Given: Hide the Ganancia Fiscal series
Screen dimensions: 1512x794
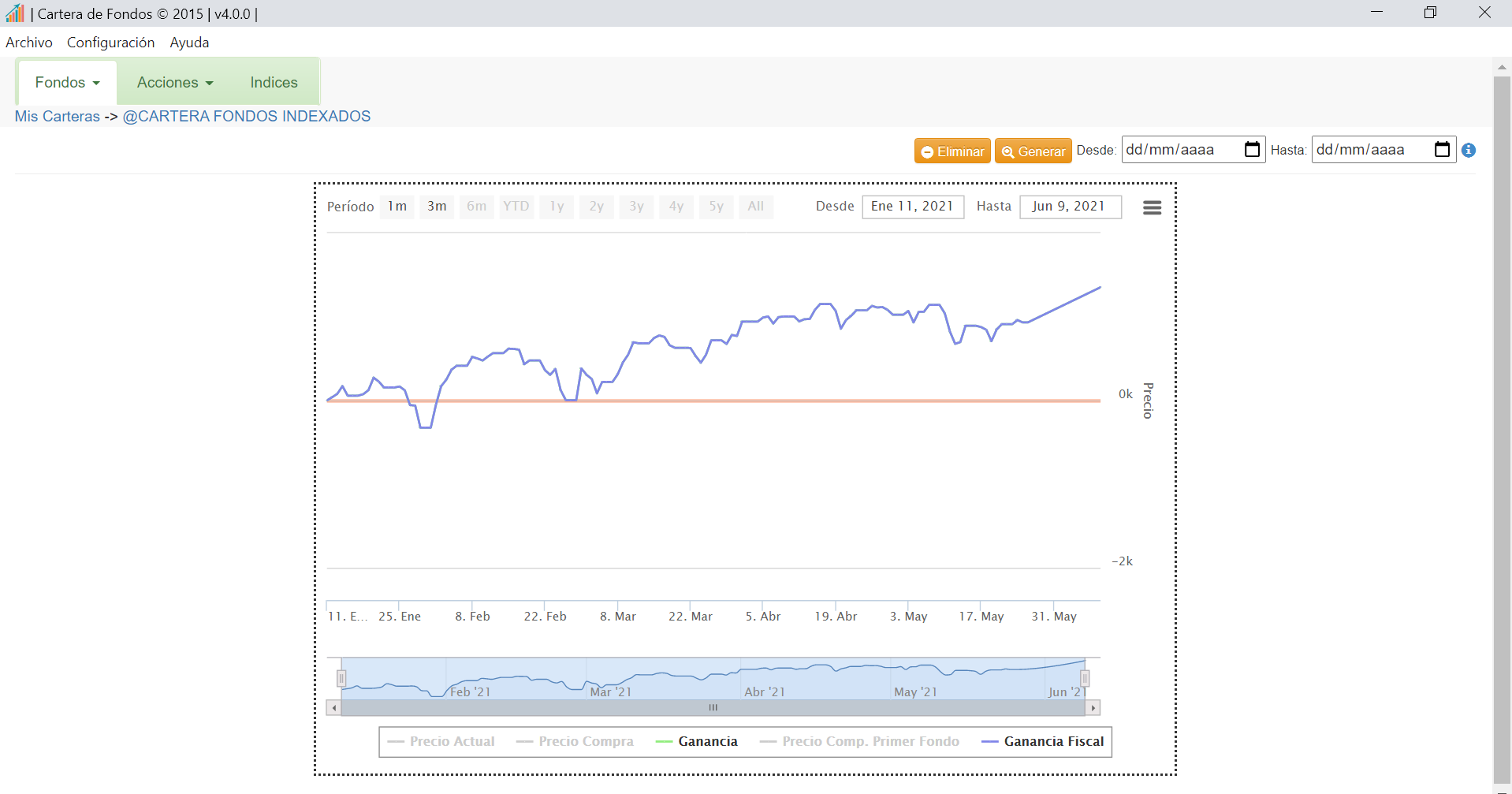Looking at the screenshot, I should 1043,741.
